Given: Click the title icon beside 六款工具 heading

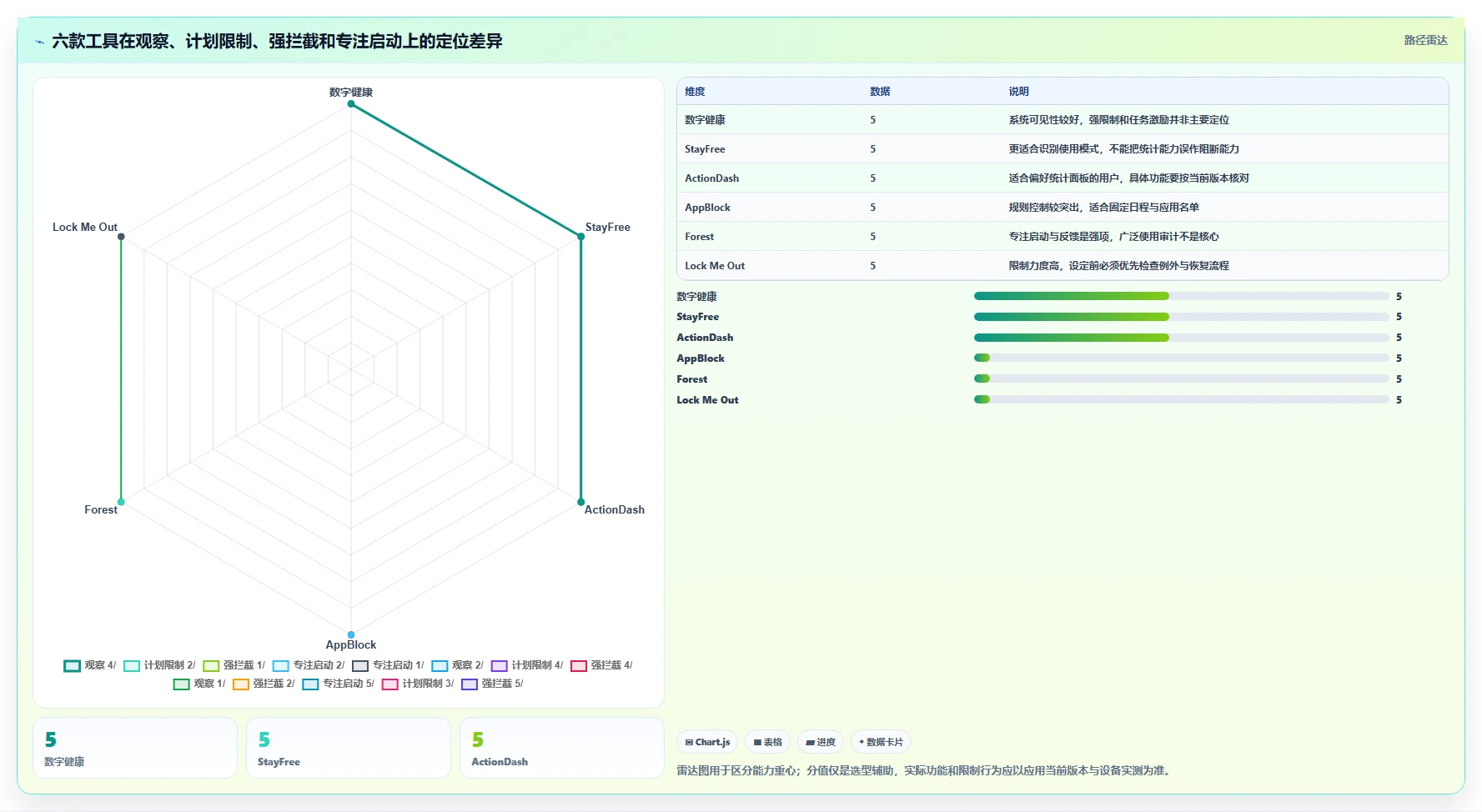Looking at the screenshot, I should tap(39, 42).
